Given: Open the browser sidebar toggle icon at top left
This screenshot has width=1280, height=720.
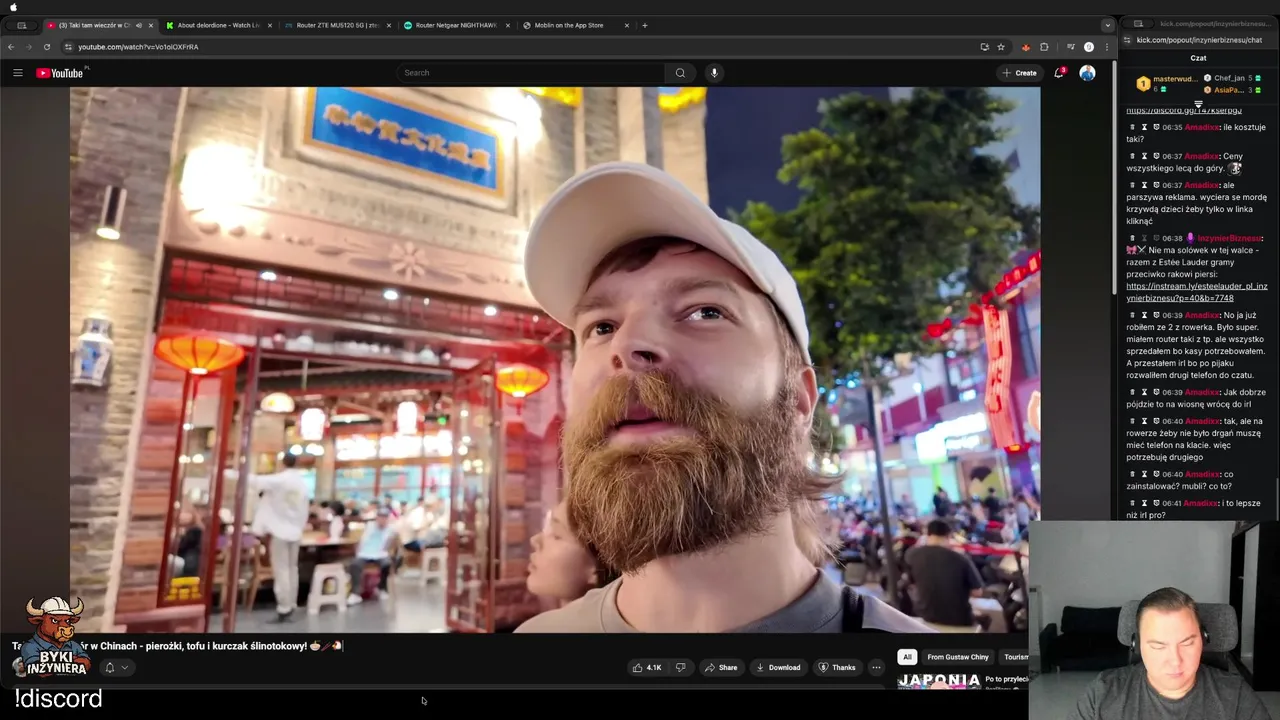Looking at the screenshot, I should click(21, 25).
